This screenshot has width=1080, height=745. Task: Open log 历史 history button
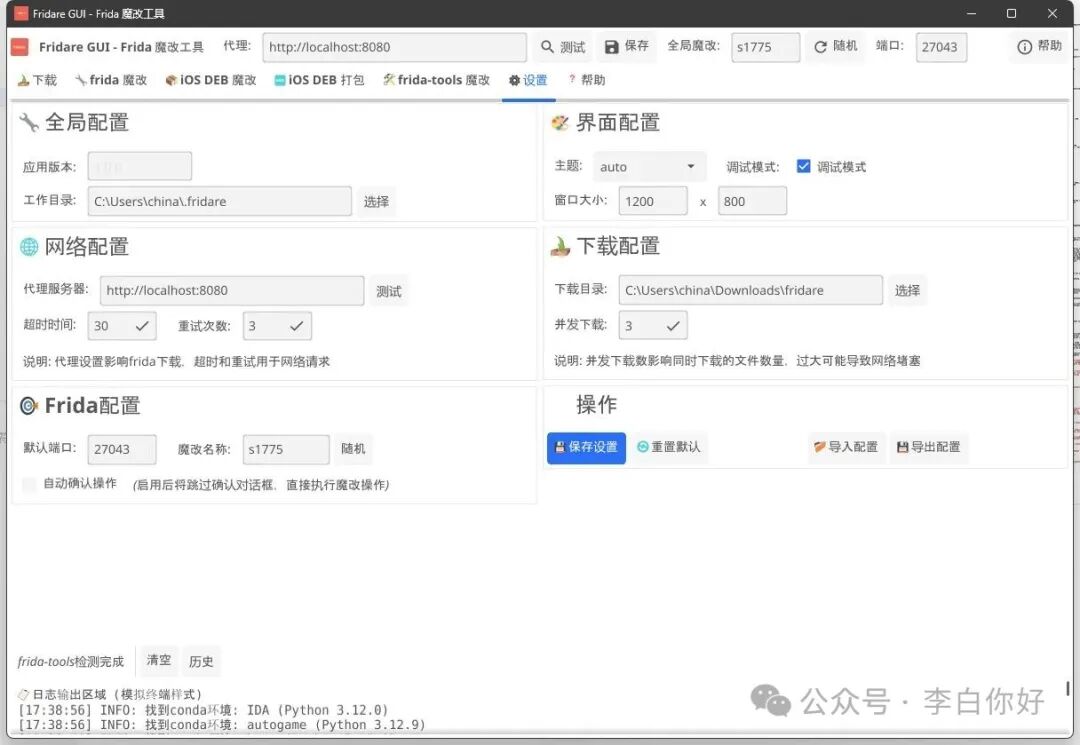tap(201, 661)
